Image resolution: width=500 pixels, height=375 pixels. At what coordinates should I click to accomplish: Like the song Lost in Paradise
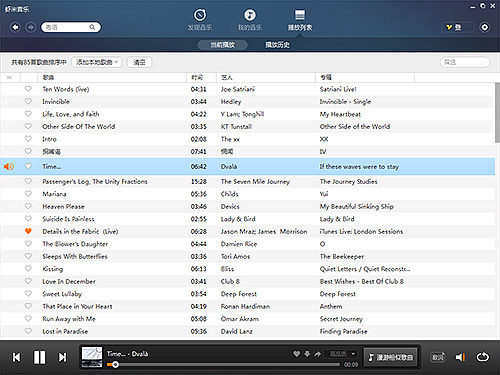(x=28, y=331)
